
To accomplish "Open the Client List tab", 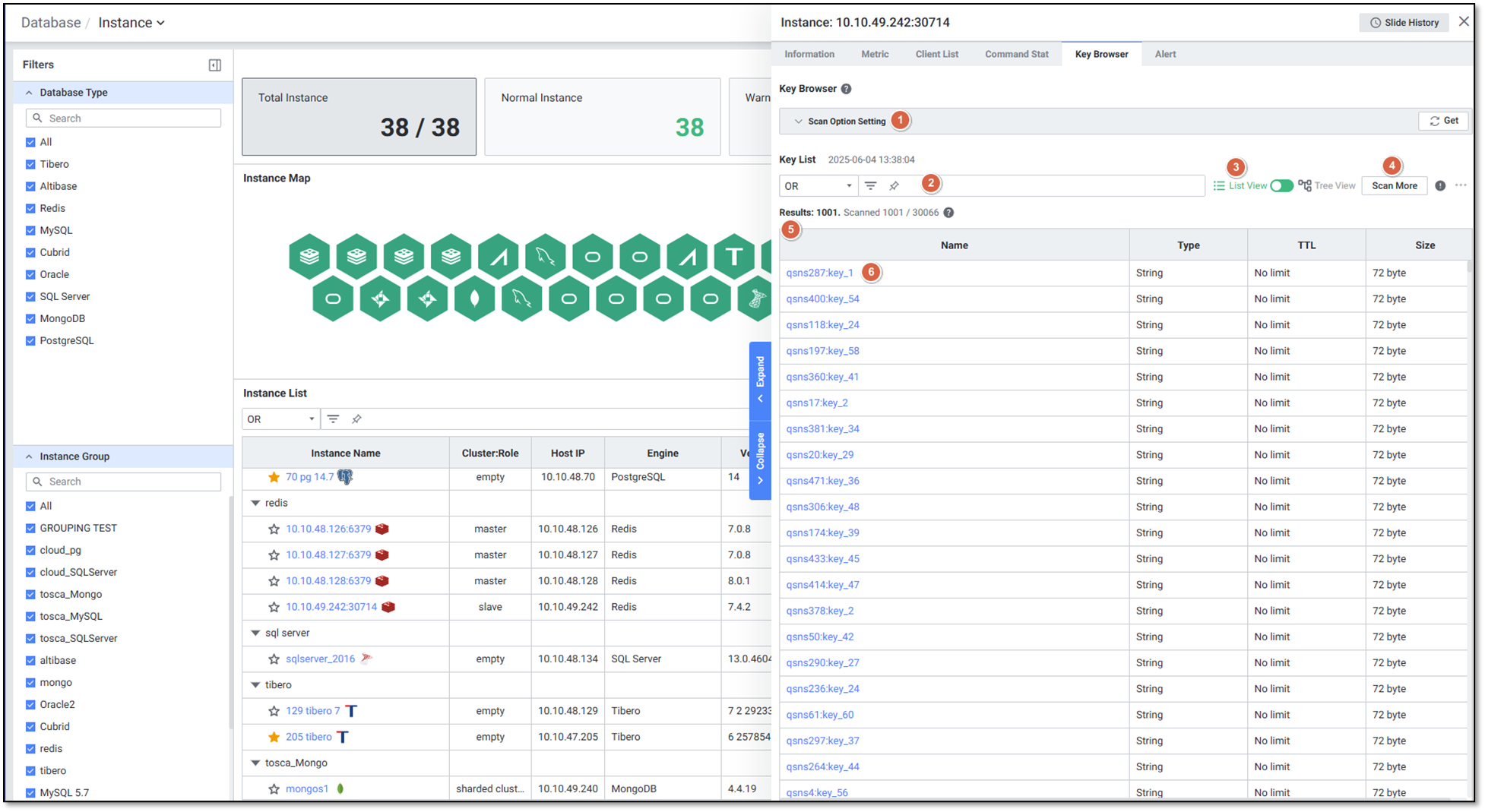I will click(x=936, y=54).
